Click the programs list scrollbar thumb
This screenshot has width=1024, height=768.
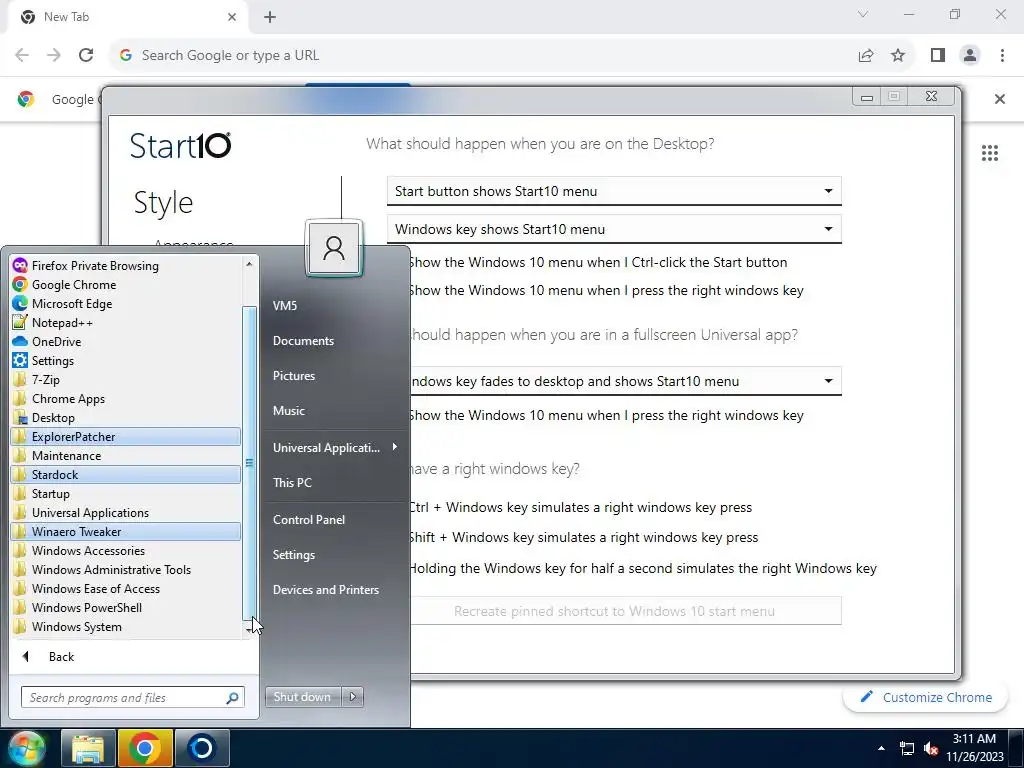(249, 462)
